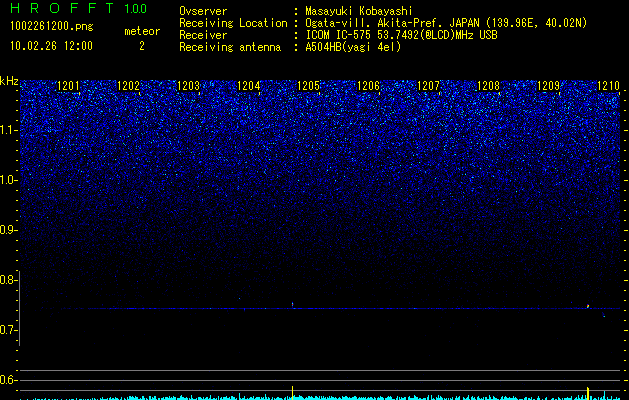Click the meteor count label
The height and width of the screenshot is (400, 629).
142,31
